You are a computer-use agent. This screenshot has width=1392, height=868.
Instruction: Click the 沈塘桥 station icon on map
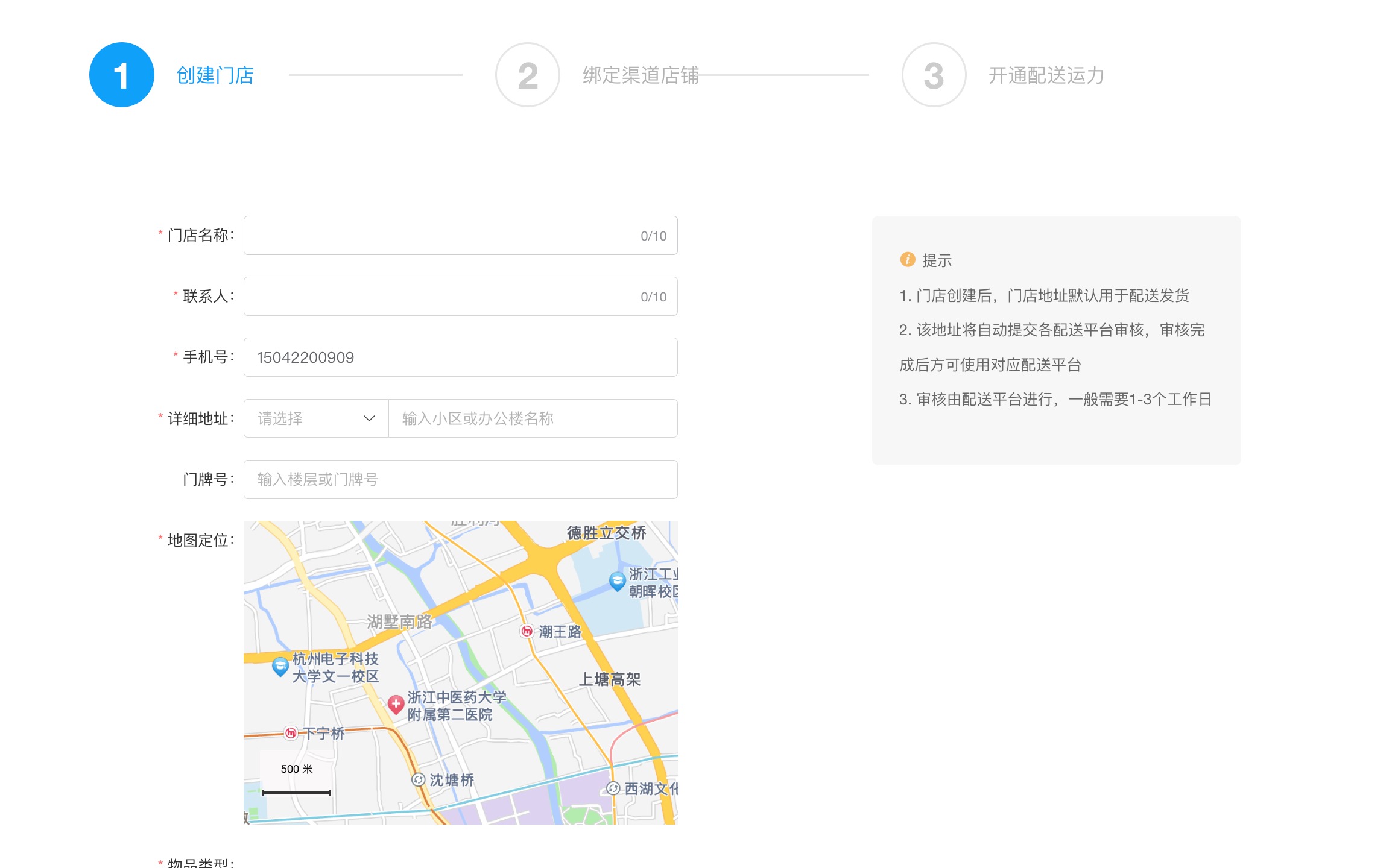click(x=418, y=779)
